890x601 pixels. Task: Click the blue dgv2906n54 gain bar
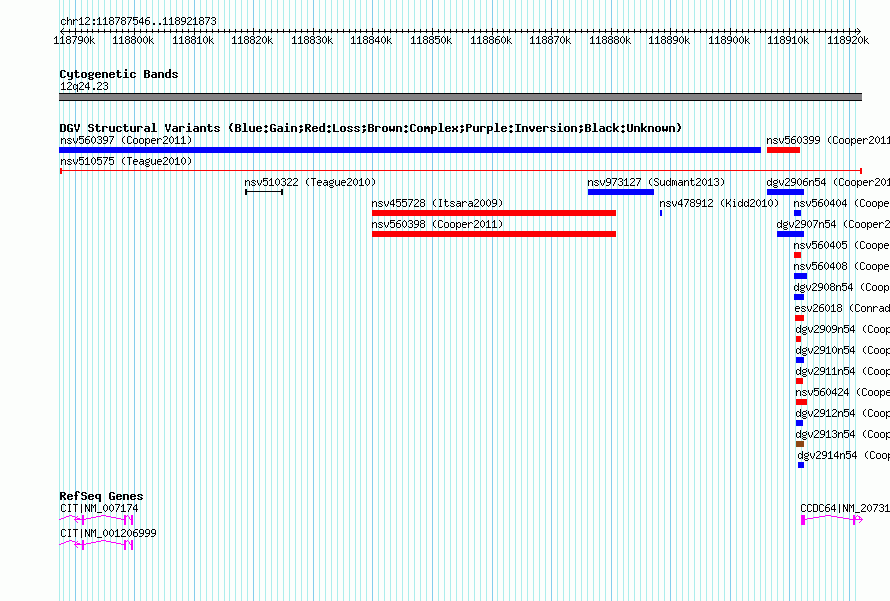click(786, 192)
